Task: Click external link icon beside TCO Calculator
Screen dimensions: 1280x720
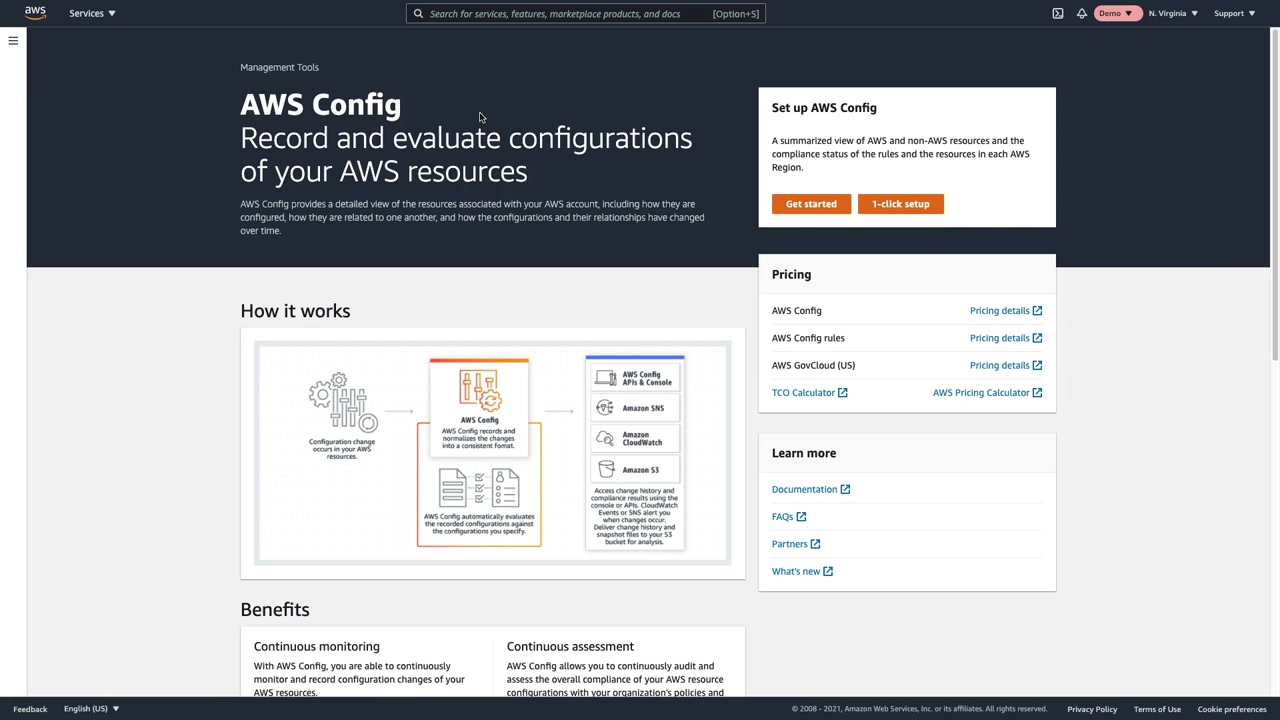Action: pyautogui.click(x=843, y=393)
